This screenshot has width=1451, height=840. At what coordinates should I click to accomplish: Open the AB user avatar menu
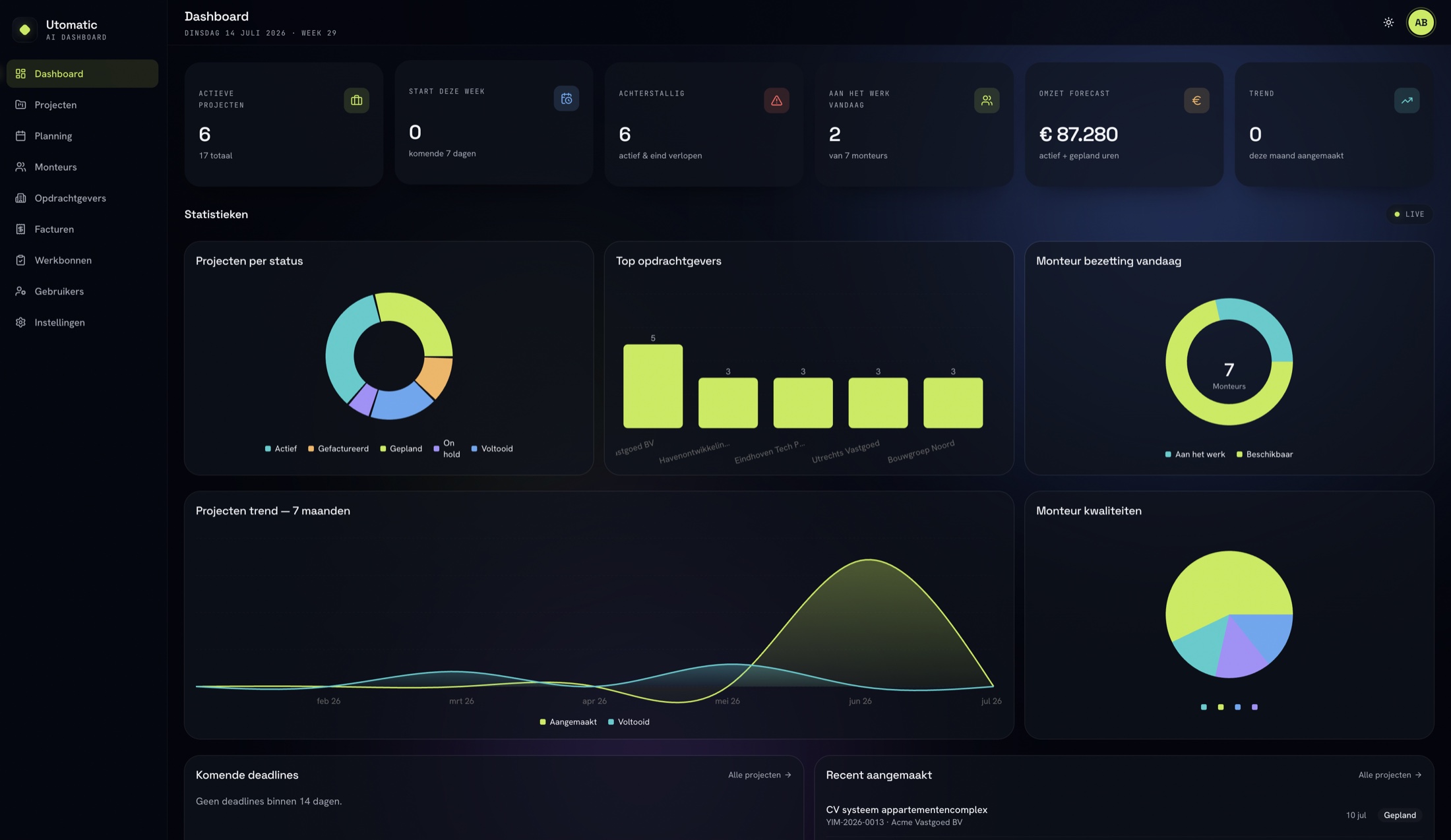(x=1421, y=22)
